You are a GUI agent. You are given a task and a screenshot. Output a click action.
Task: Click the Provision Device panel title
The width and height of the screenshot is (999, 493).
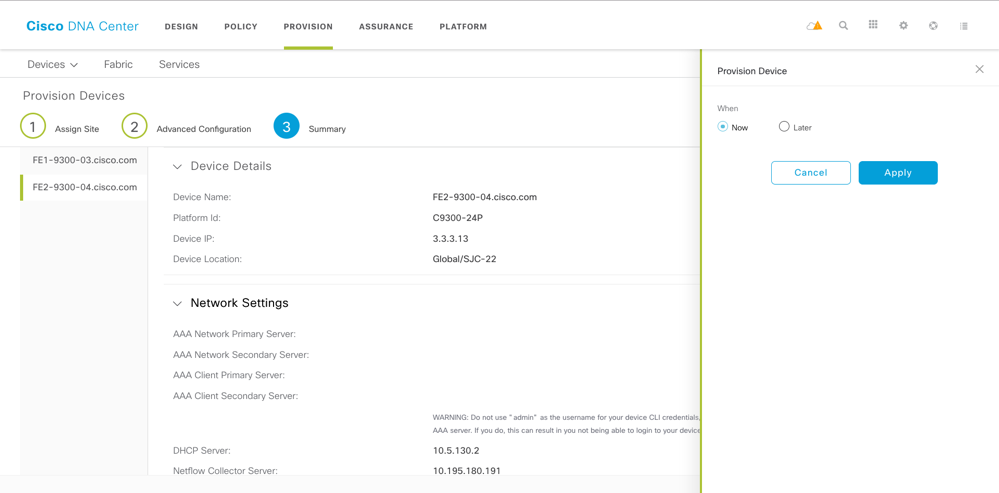tap(752, 71)
